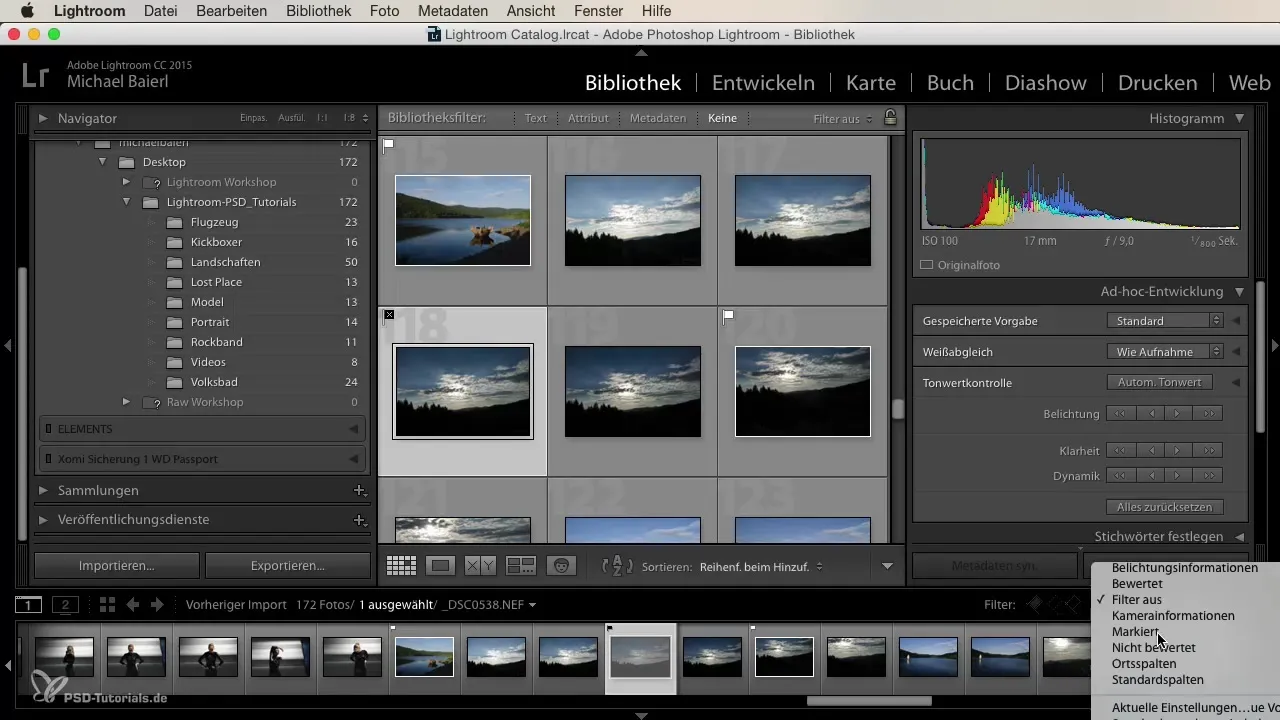
Task: Add a new collection with the plus icon
Action: tap(359, 491)
